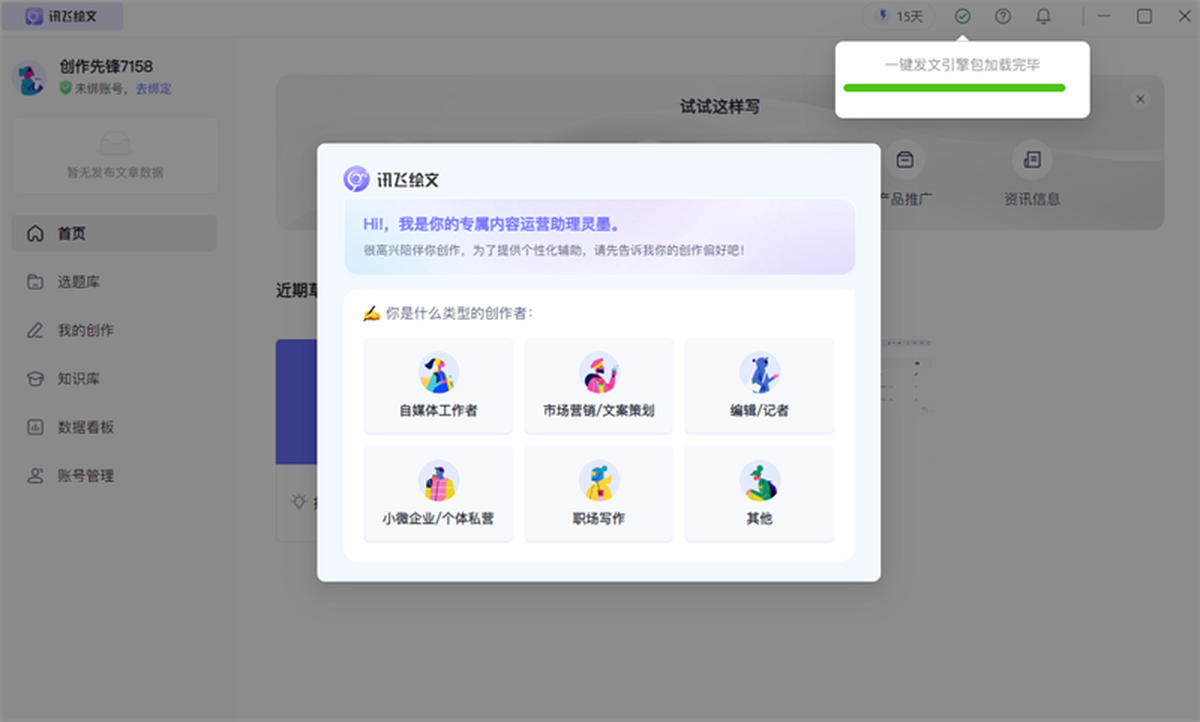
Task: Select 编辑/记者 as creator type
Action: click(x=759, y=385)
